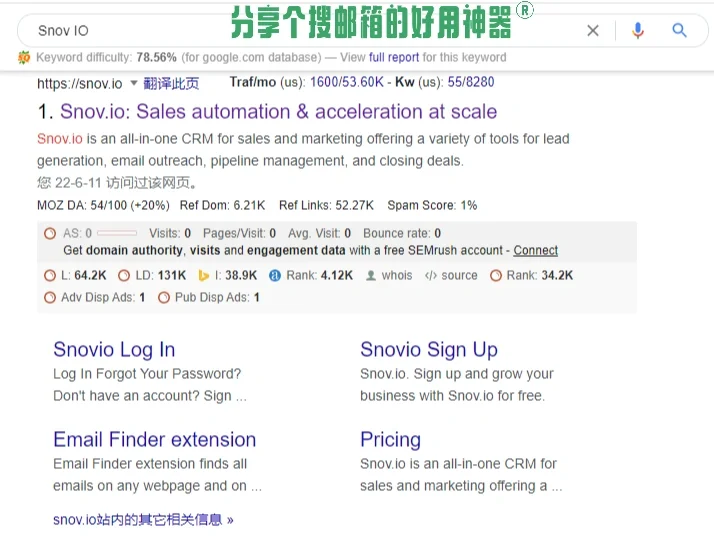Open the Rank: 4.12K value

coord(337,276)
